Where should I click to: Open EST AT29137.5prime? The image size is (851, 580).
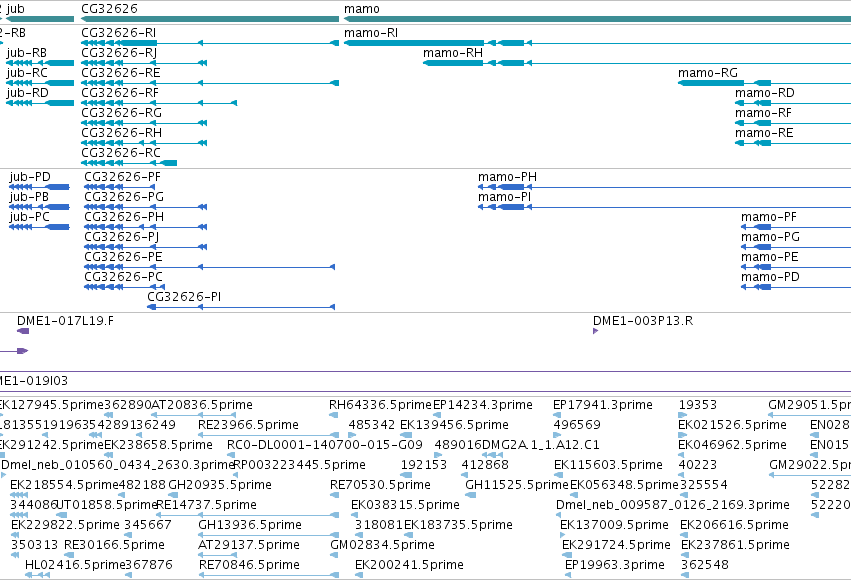(249, 545)
